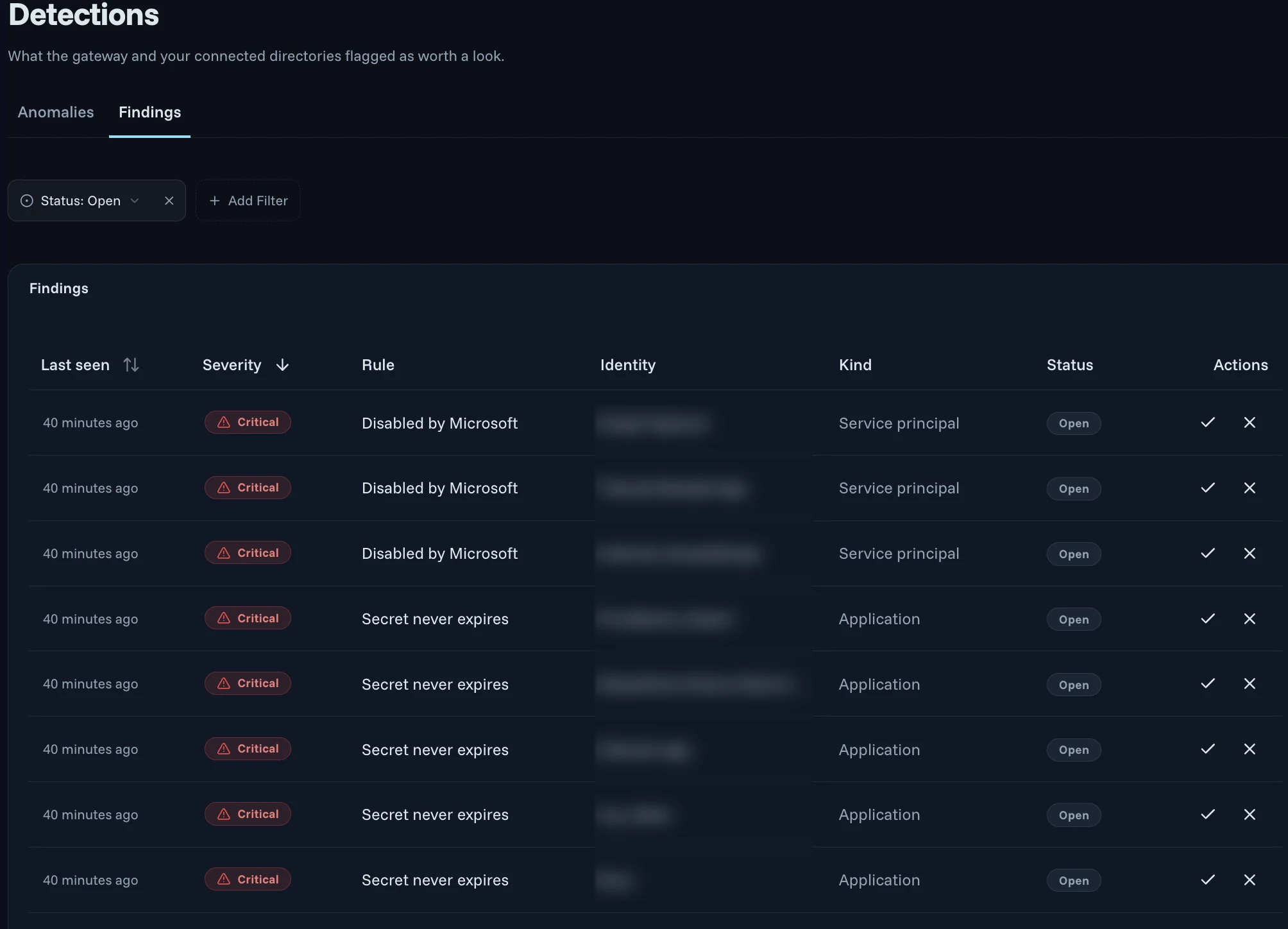The width and height of the screenshot is (1288, 929).
Task: Click the Kind column header
Action: pos(855,365)
